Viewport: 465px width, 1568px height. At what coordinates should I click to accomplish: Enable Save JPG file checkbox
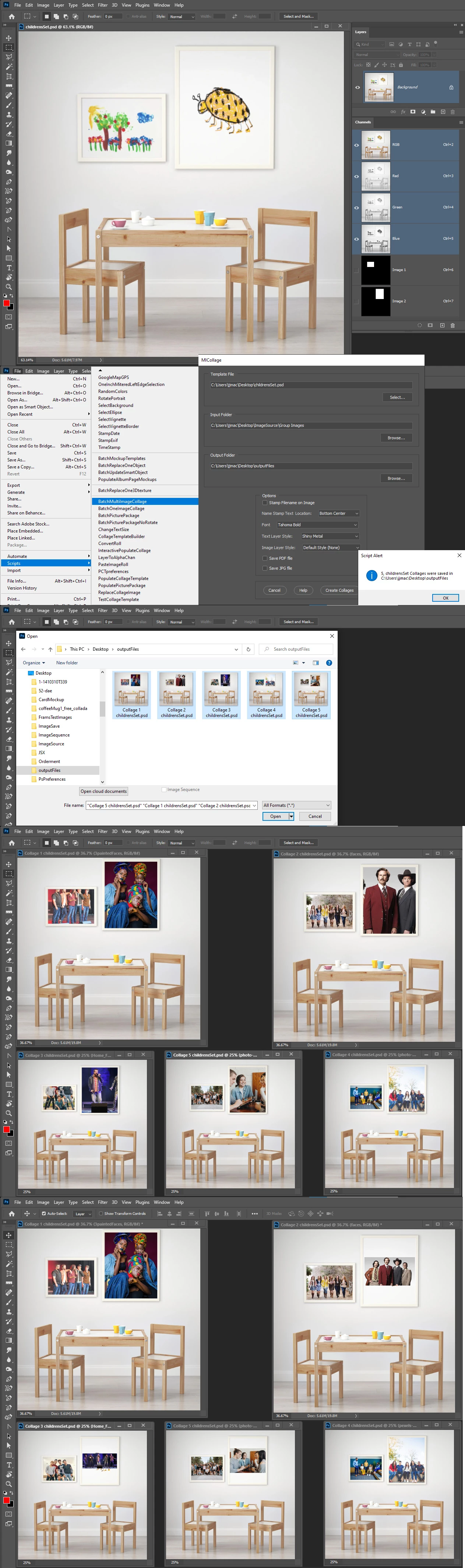coord(265,569)
